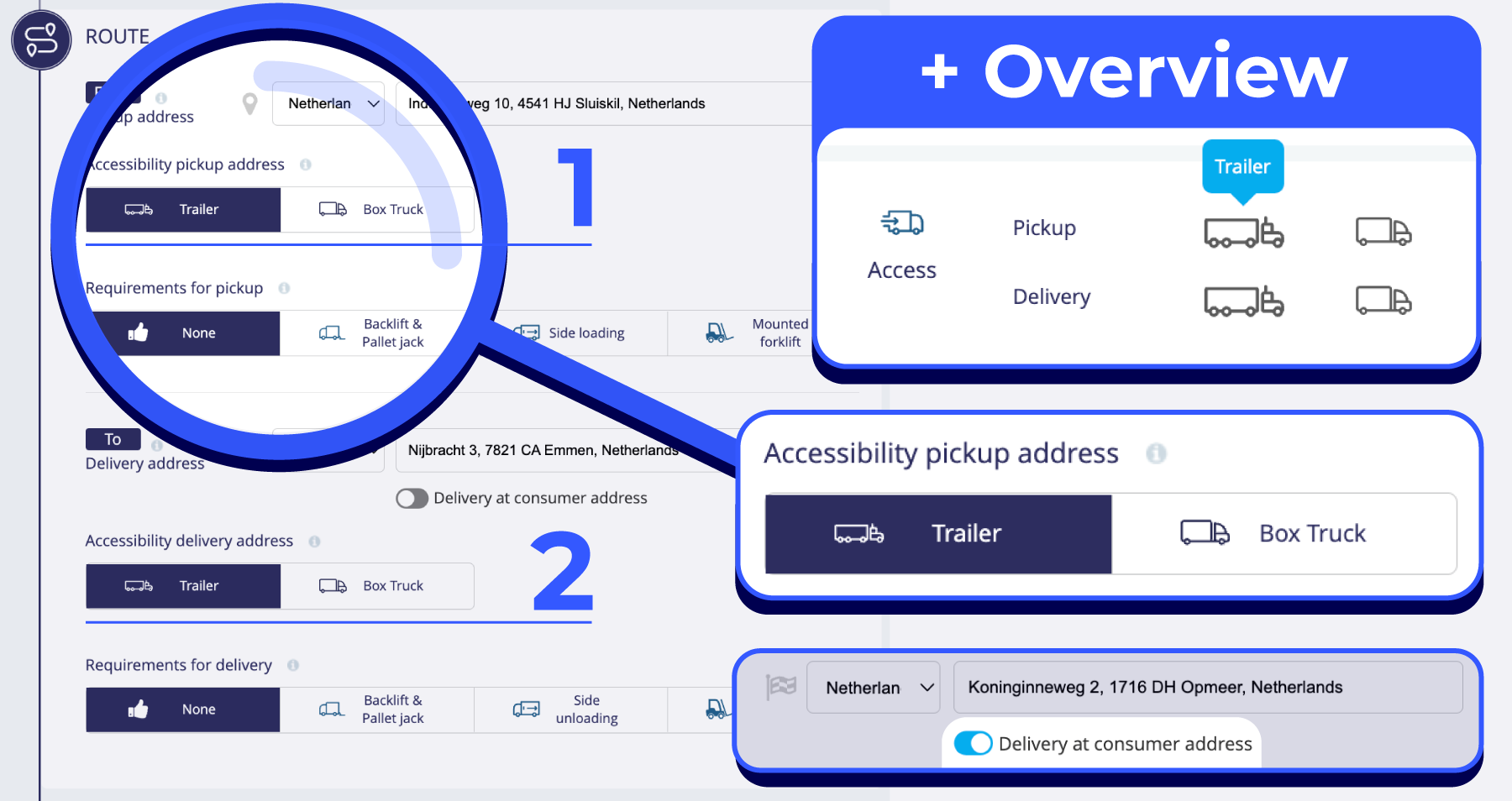
Task: Open info icon beside Accessibility pickup address
Action: click(306, 165)
